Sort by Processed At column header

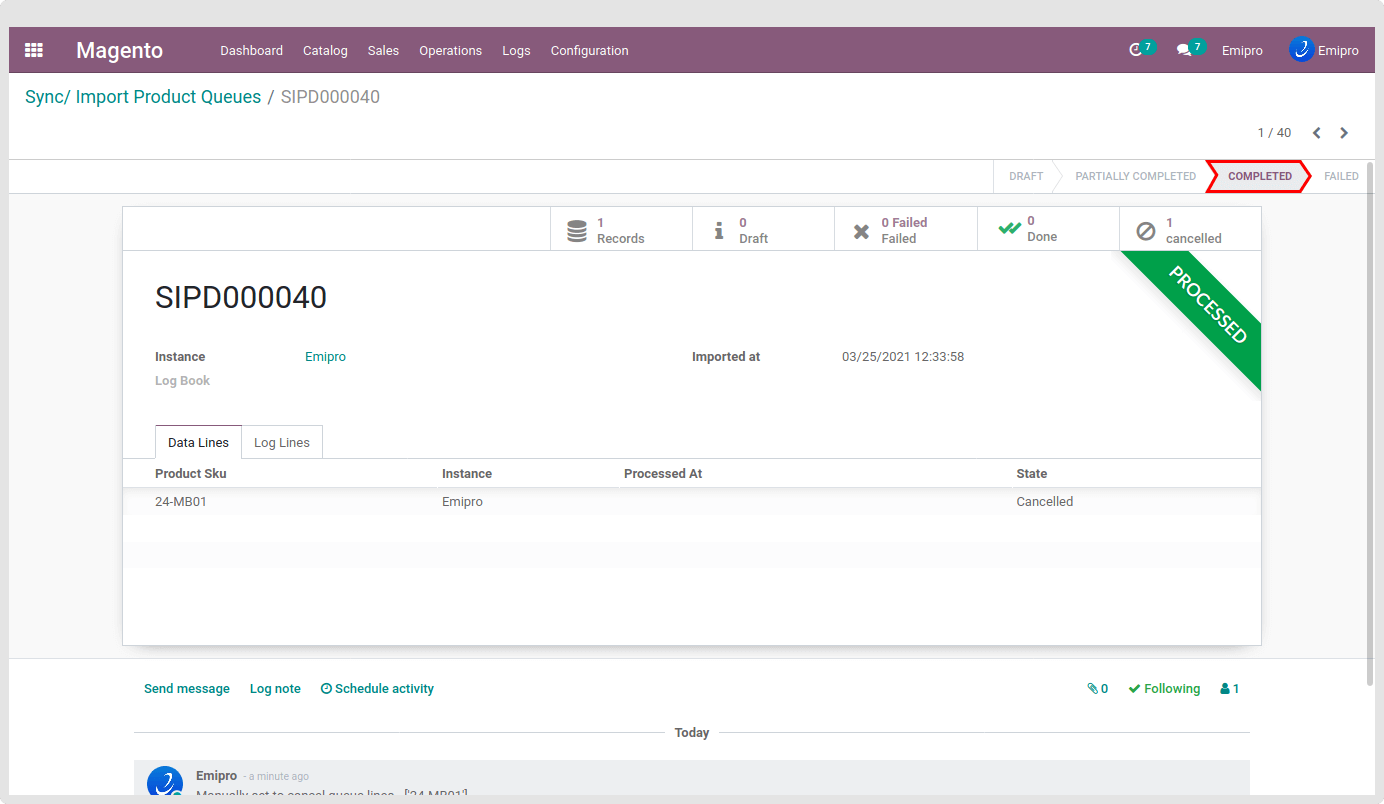coord(663,473)
